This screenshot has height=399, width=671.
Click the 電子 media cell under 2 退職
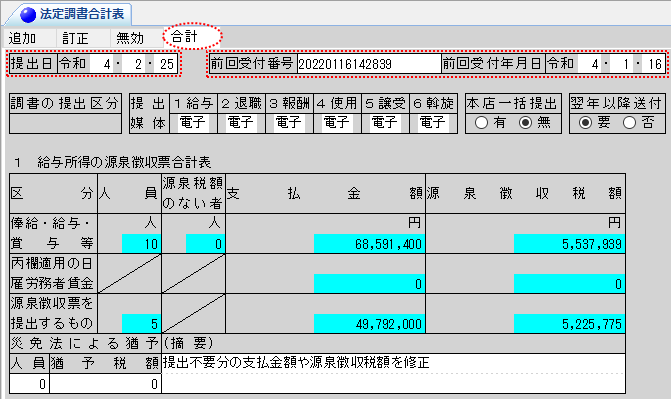click(241, 123)
